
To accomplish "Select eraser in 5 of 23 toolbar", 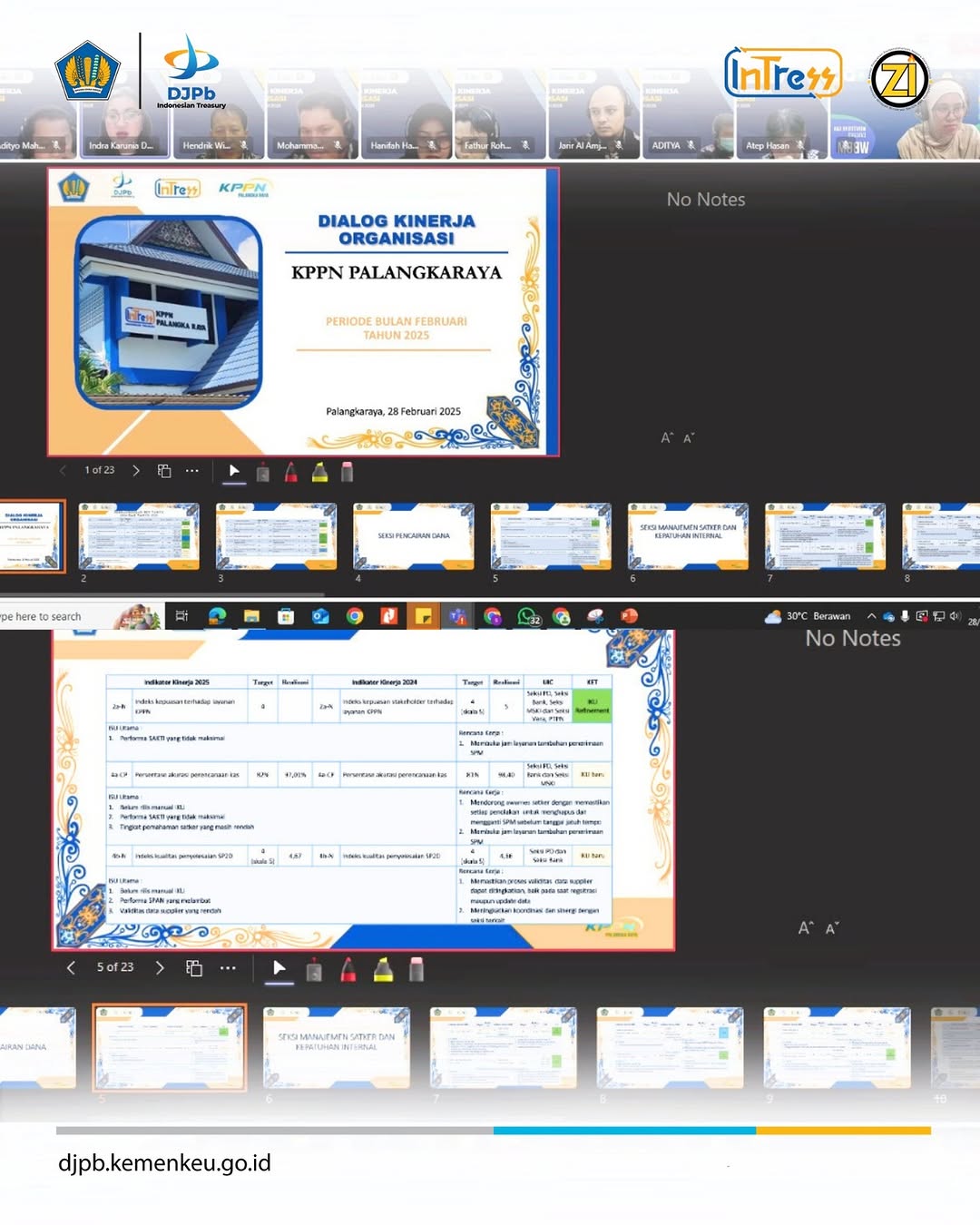I will (x=416, y=970).
